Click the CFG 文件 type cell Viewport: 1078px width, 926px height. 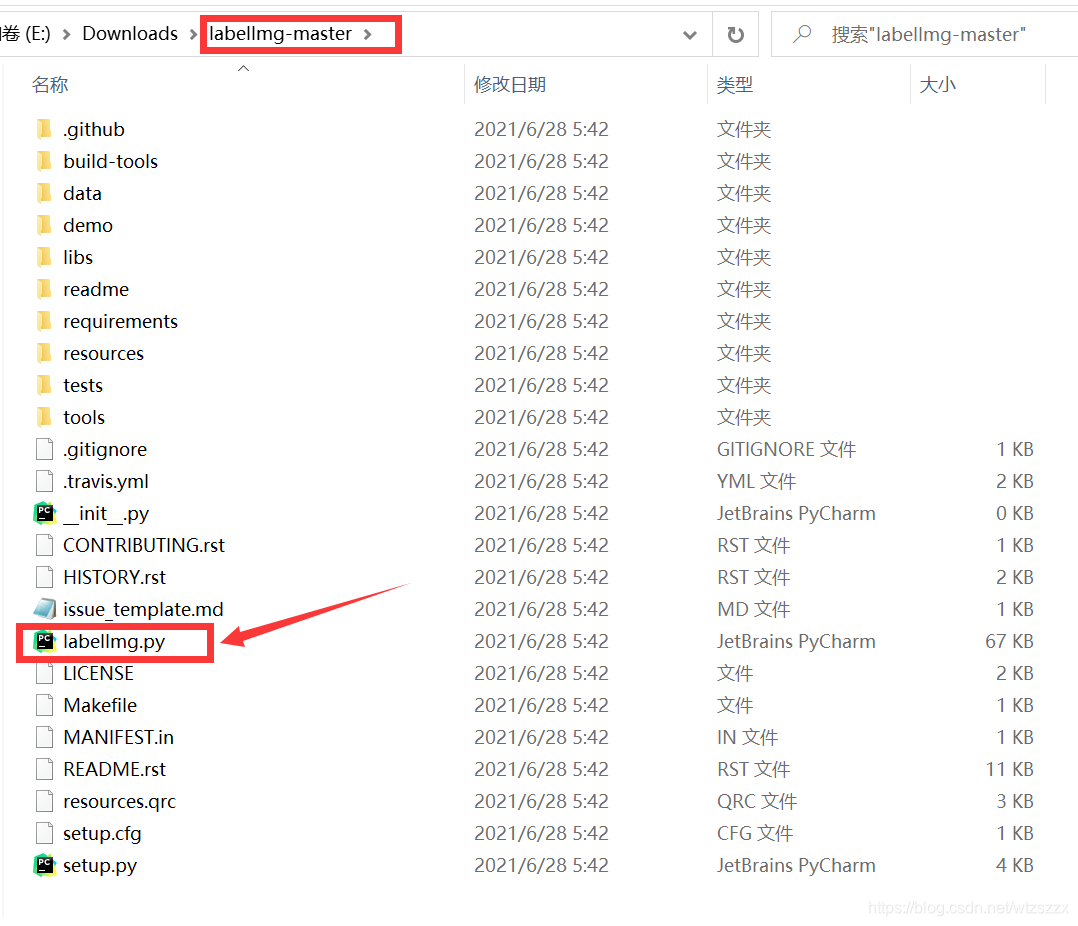(x=755, y=833)
